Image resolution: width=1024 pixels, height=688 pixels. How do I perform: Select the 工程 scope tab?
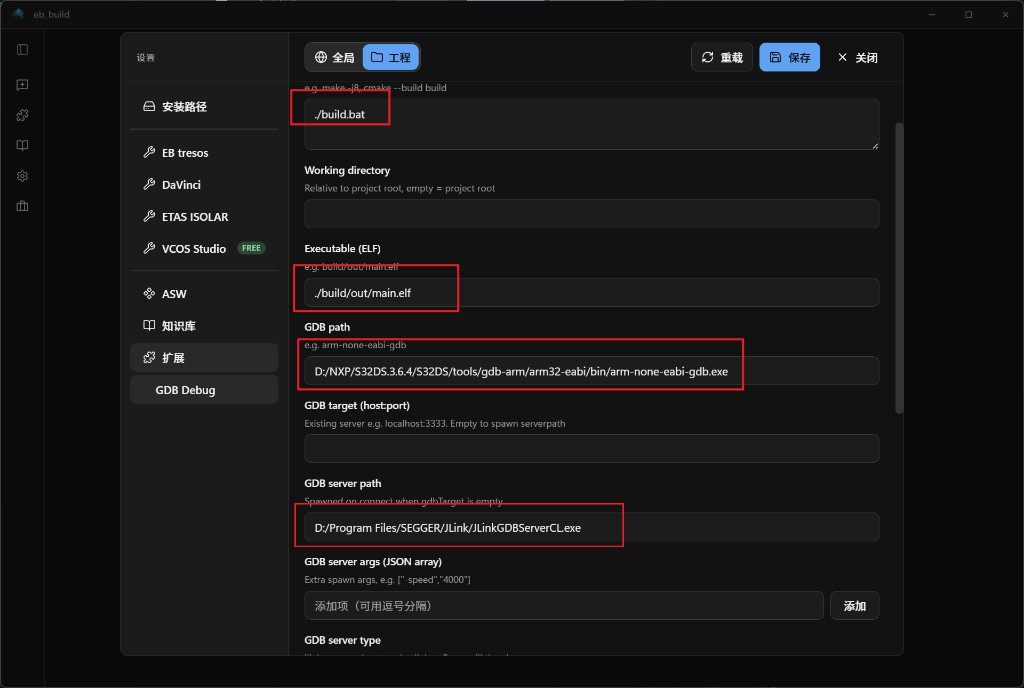(x=391, y=57)
